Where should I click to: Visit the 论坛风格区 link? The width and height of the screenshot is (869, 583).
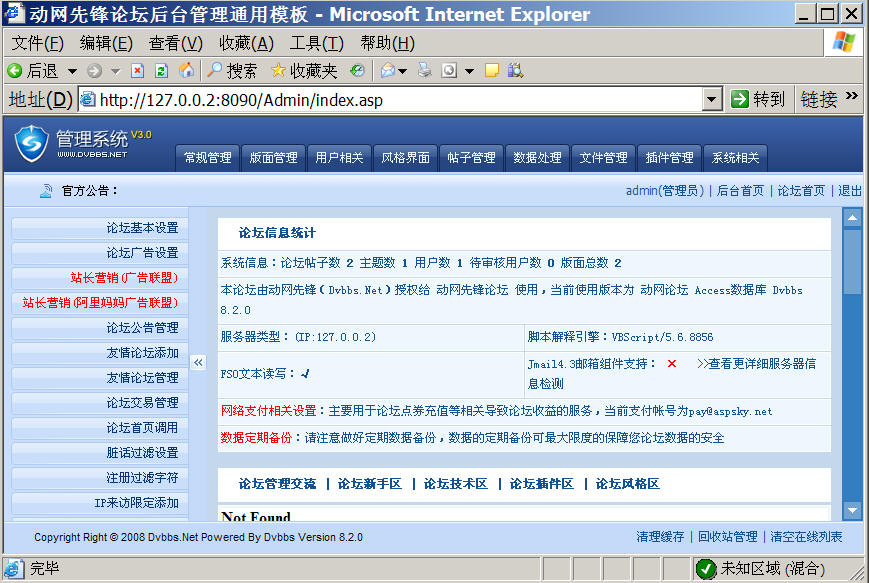click(x=627, y=484)
